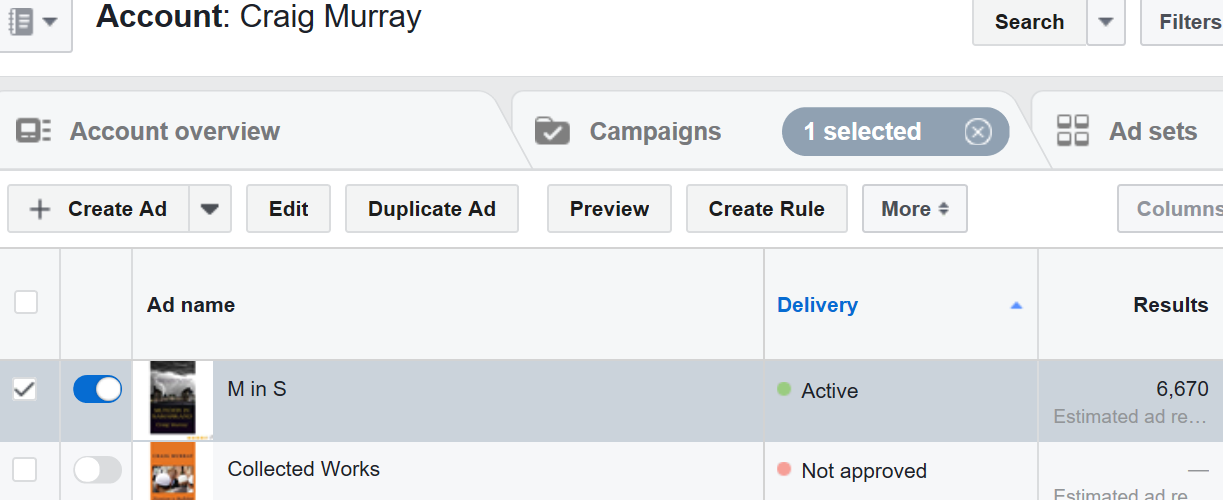The width and height of the screenshot is (1223, 500).
Task: Turn off the M in S ad toggle
Action: click(x=98, y=389)
